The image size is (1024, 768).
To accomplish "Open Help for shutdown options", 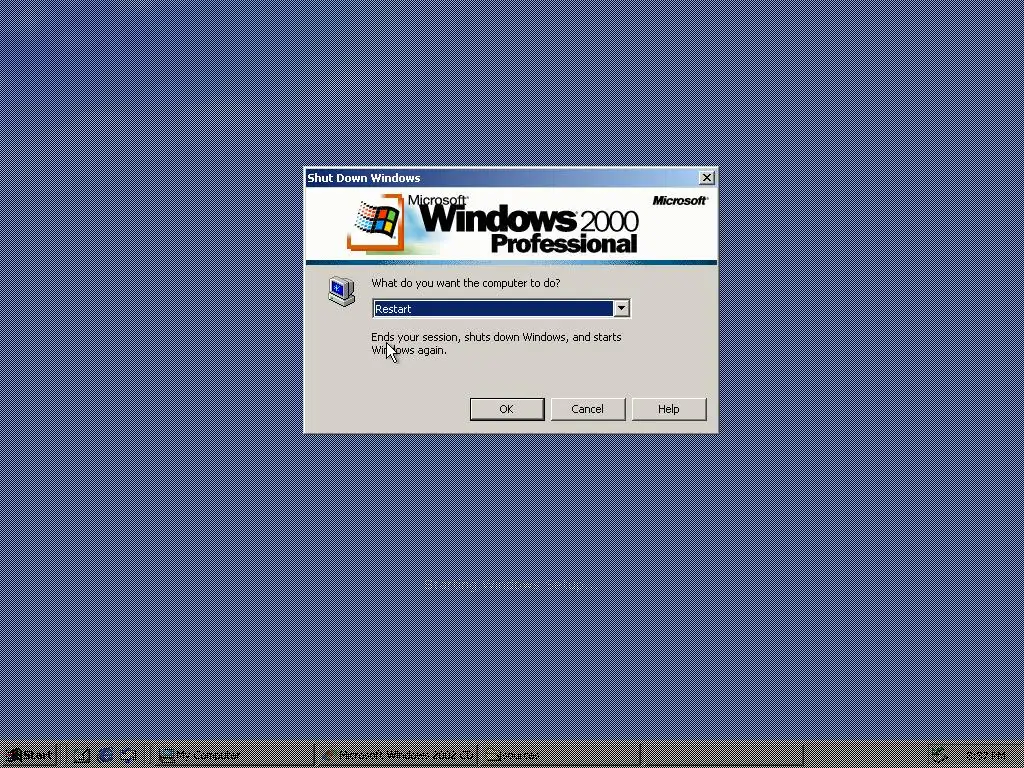I will [x=668, y=409].
